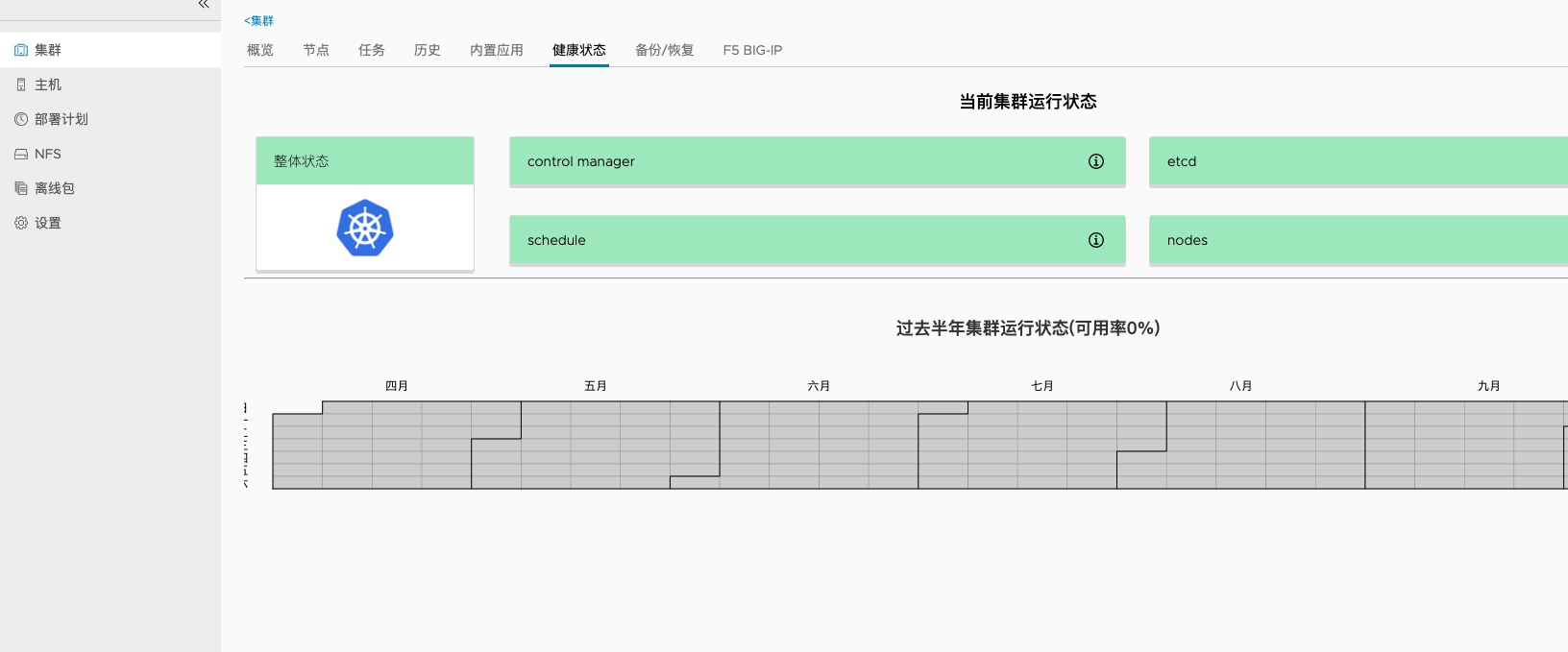Viewport: 1568px width, 652px height.
Task: Switch to the 任务 tab
Action: tap(372, 50)
